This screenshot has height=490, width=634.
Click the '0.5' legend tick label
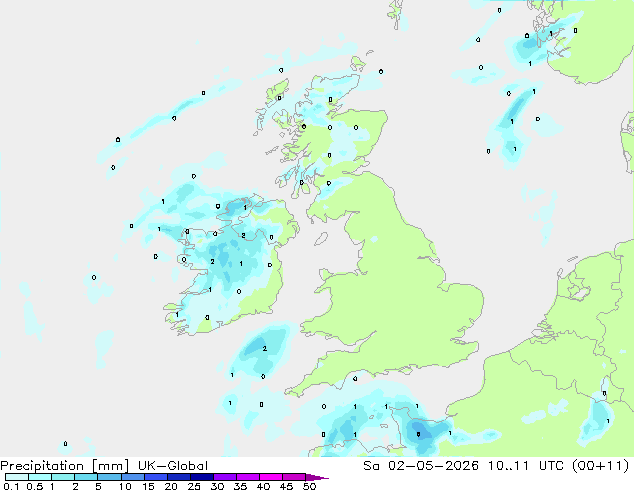click(35, 486)
